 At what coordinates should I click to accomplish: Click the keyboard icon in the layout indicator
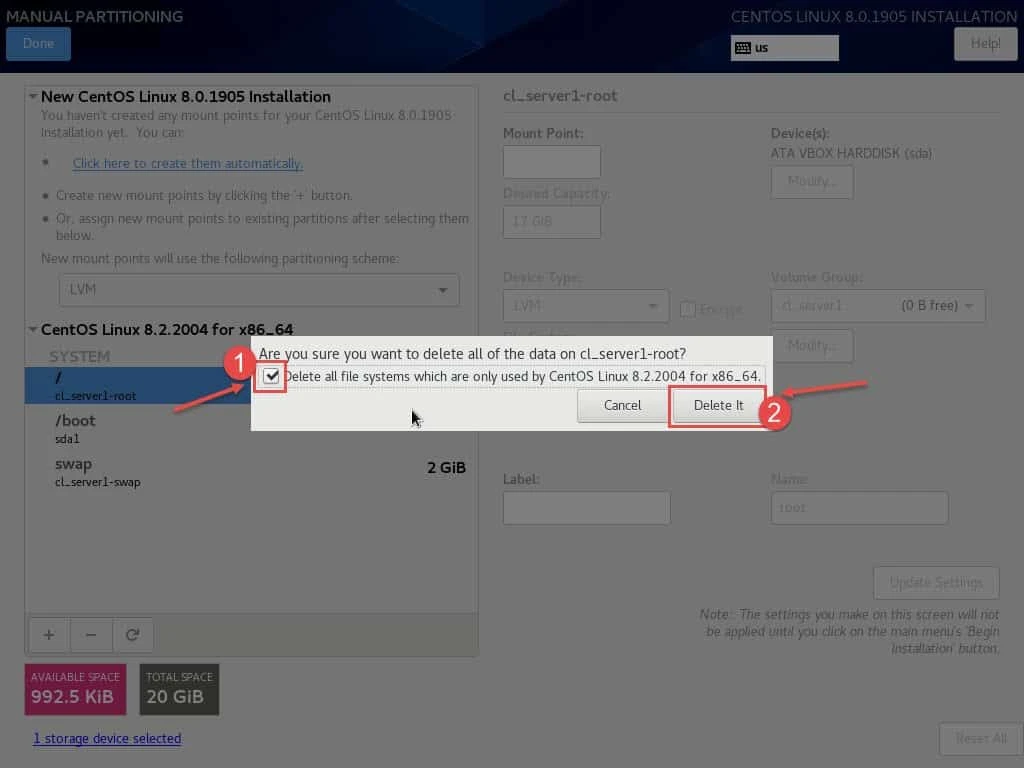click(x=742, y=47)
